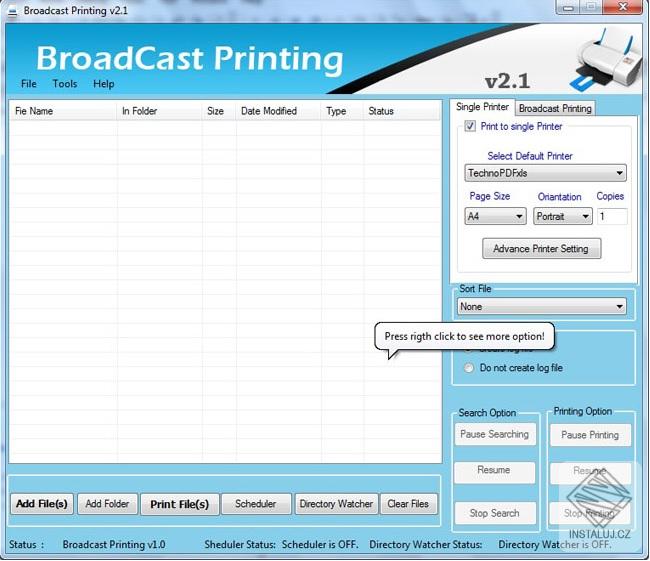Expand the Sort File None dropdown

[x=541, y=306]
